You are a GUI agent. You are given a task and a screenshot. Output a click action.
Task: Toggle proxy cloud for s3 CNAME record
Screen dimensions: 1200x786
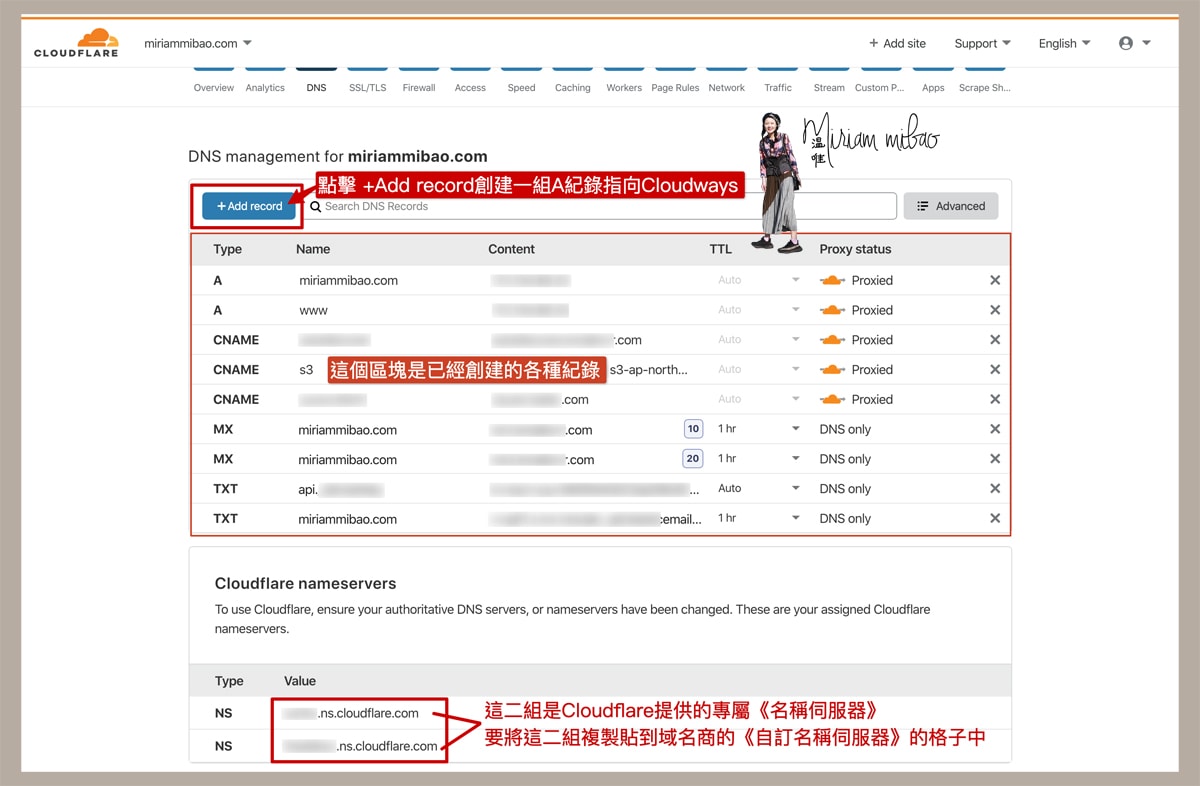(832, 369)
